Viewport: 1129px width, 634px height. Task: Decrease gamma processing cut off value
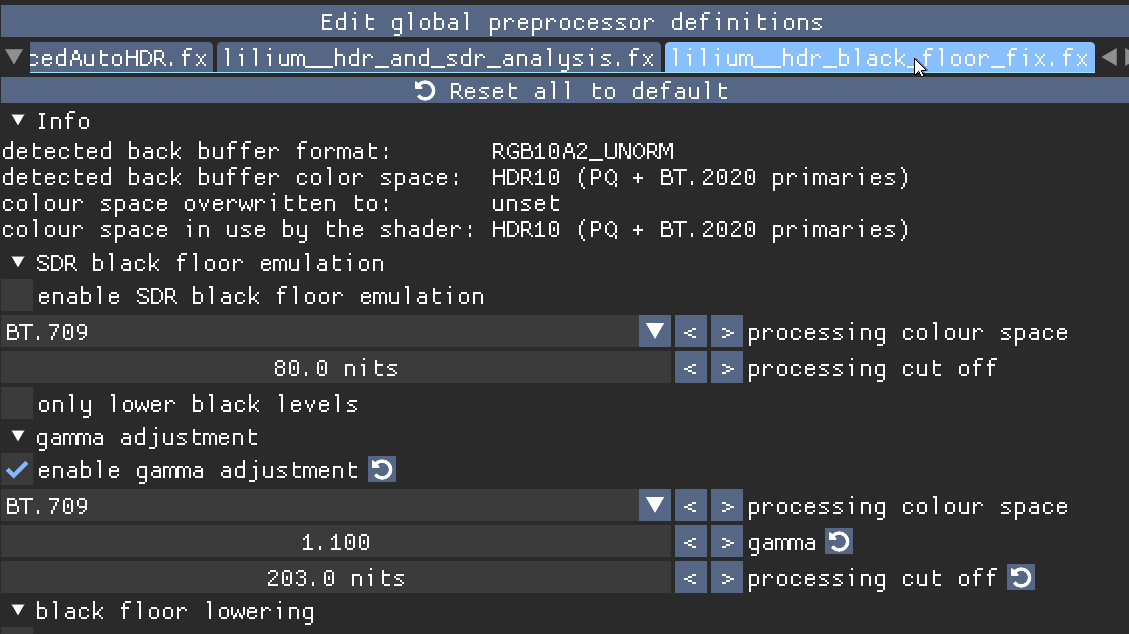tap(691, 578)
